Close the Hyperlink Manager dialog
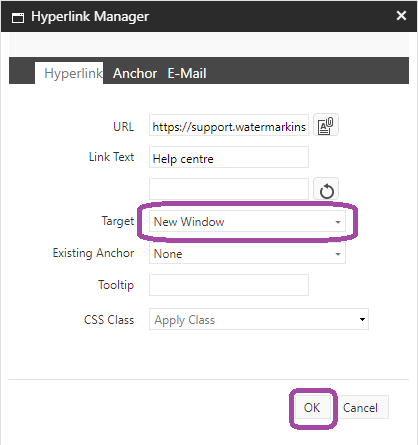Screen dimensions: 418x445 coord(401,16)
